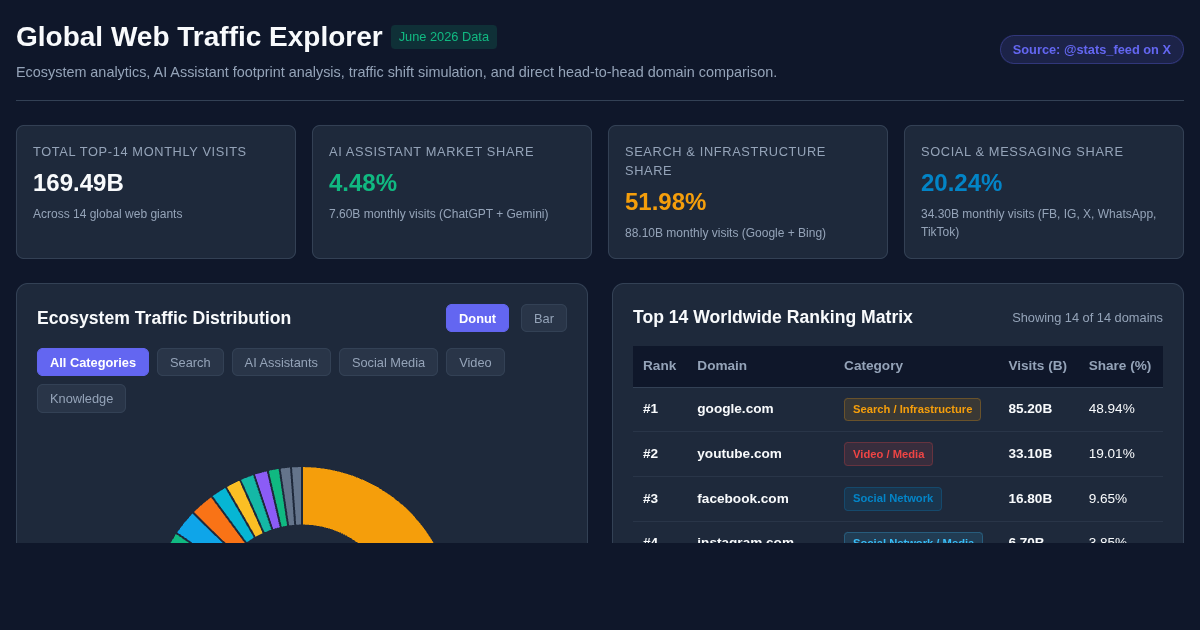Sort table by Share (%) header
Screen dimensions: 1200x630
point(1120,366)
